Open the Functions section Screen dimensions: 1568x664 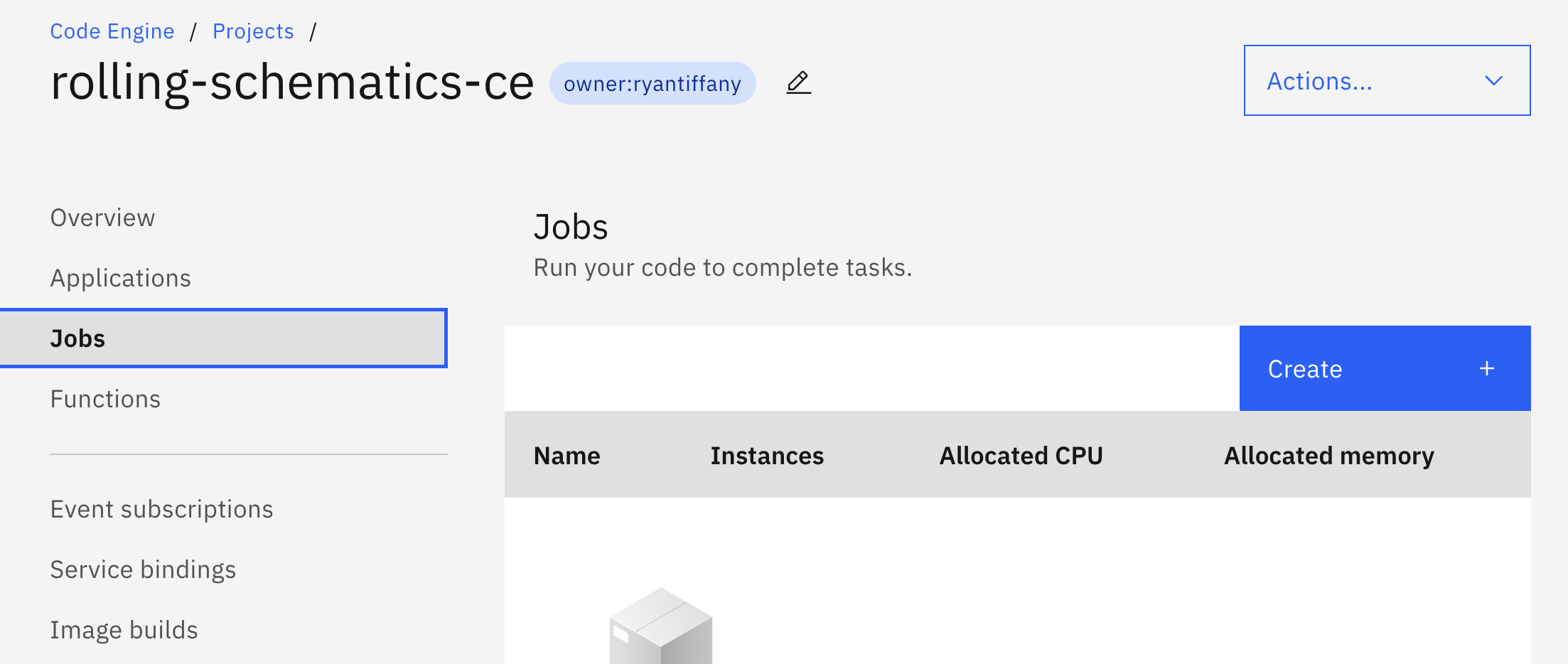click(105, 399)
